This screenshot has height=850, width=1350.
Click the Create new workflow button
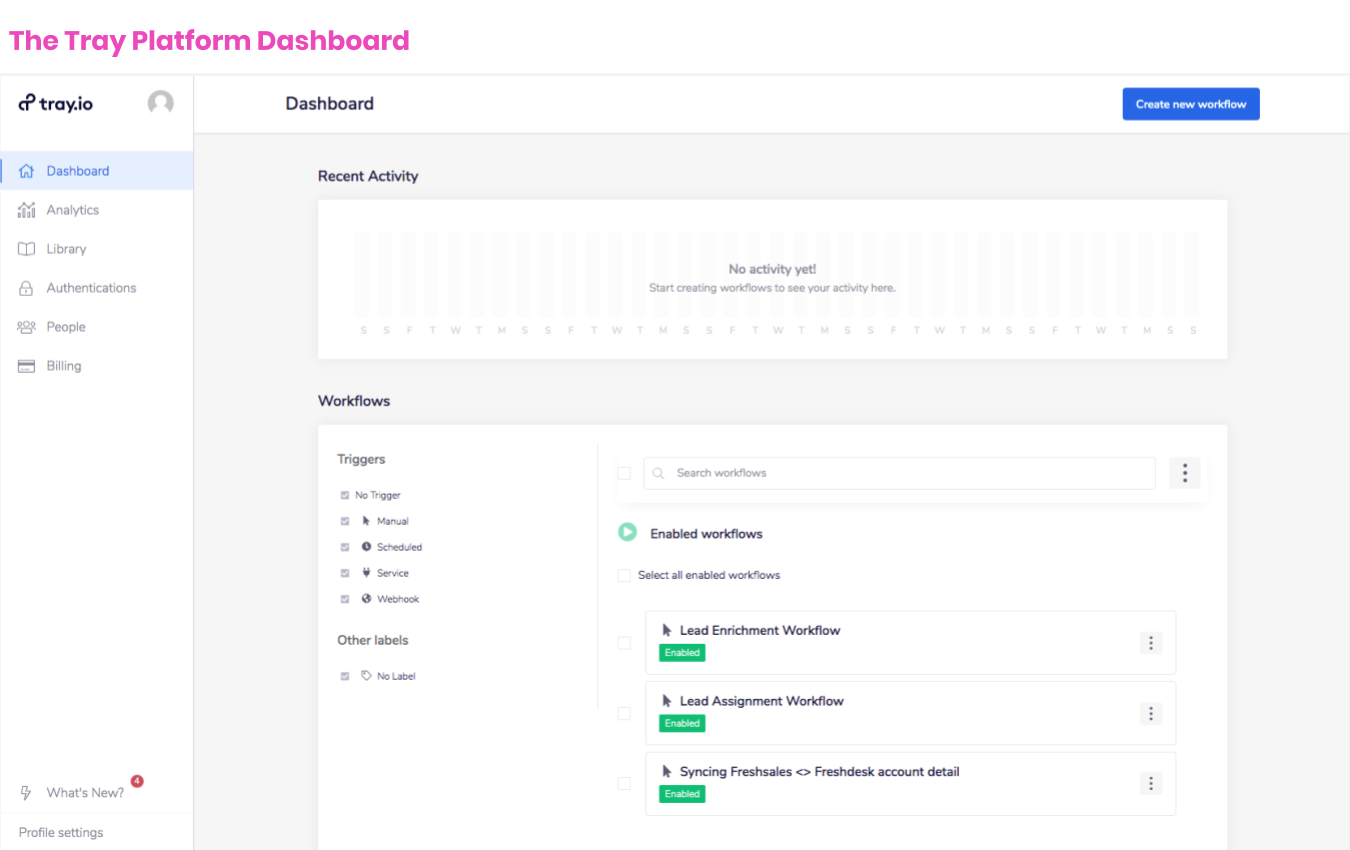1191,104
